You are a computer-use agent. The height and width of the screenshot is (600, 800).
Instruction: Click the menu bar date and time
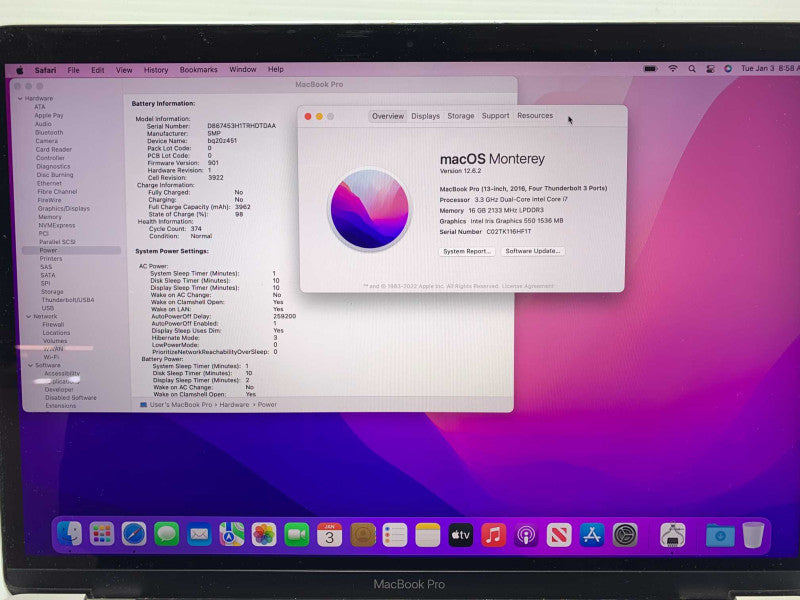click(770, 68)
